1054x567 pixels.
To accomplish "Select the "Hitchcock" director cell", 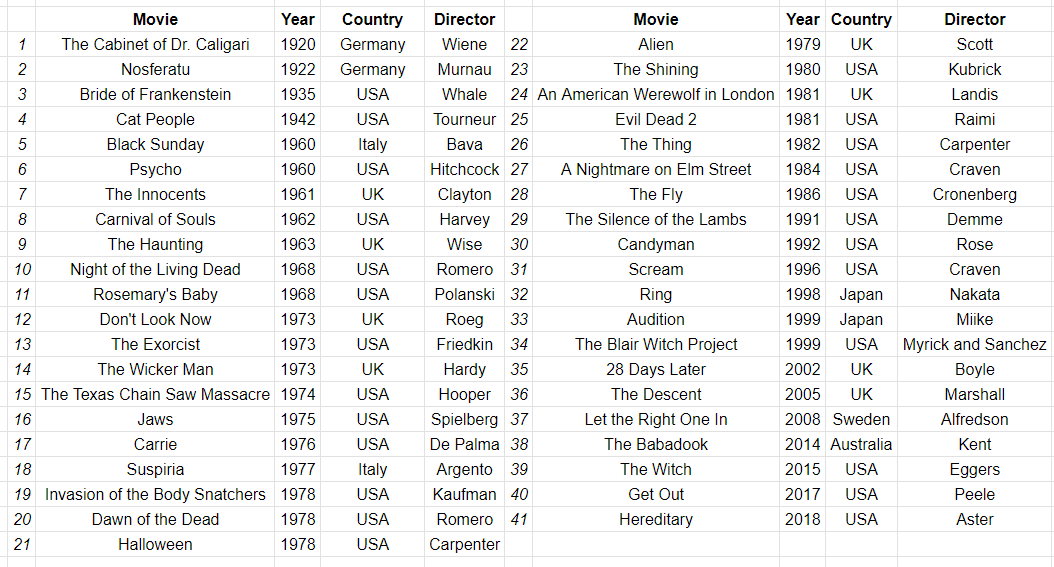I will 464,169.
